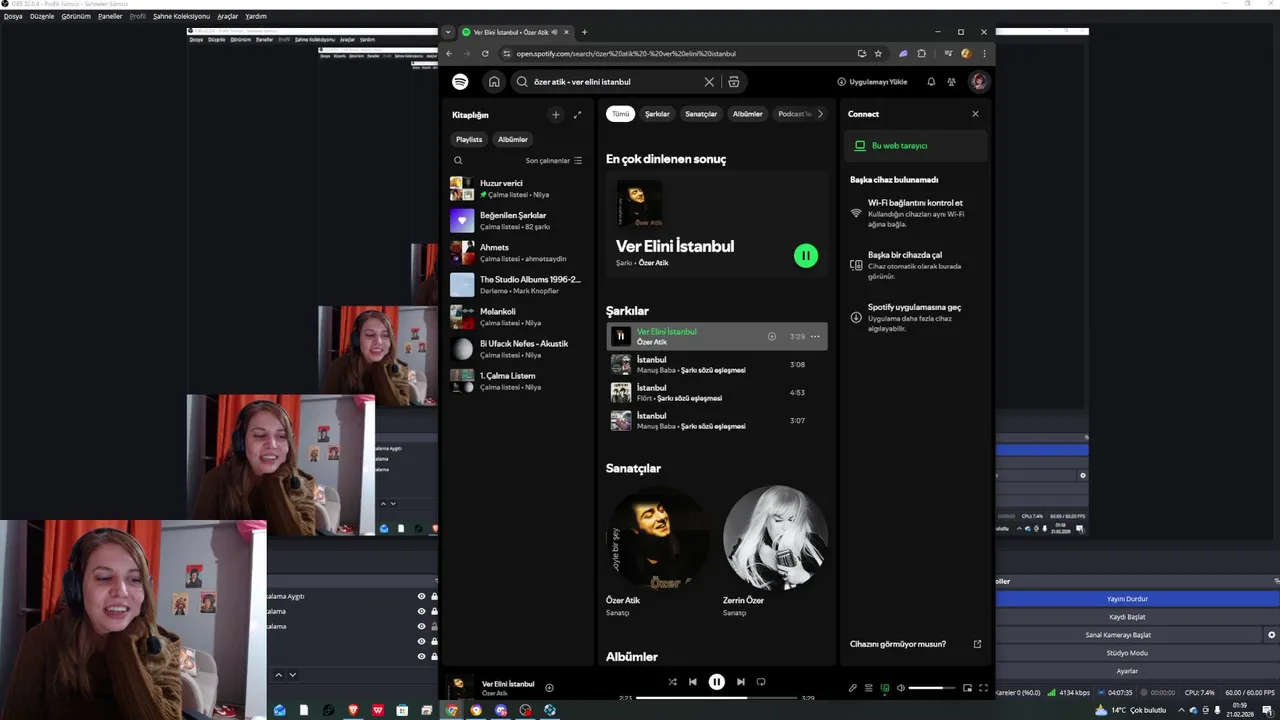Screen dimensions: 1280x720
Task: Open browser extensions puzzle icon
Action: click(x=921, y=53)
